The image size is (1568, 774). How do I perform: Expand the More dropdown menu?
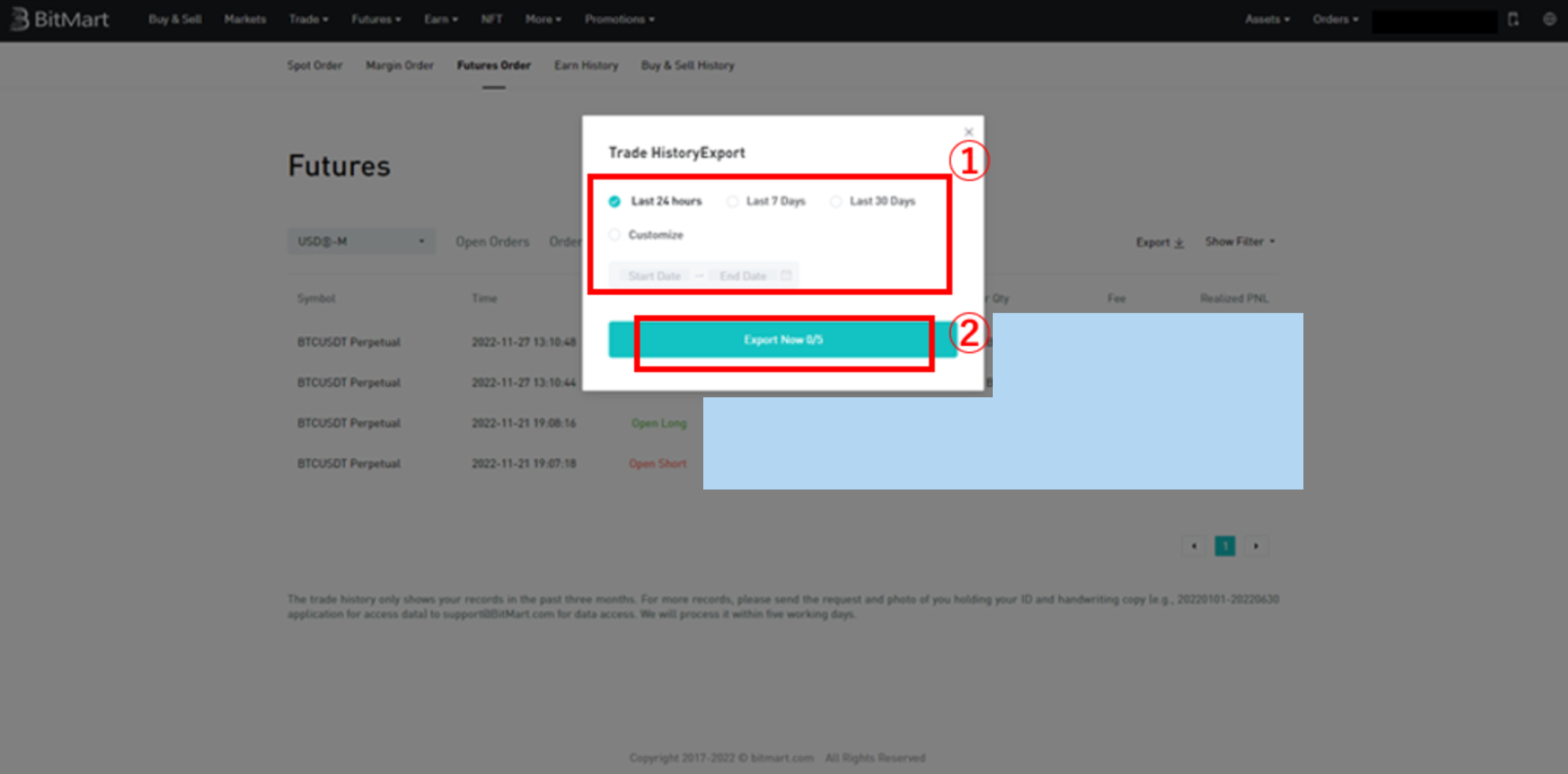coord(543,19)
